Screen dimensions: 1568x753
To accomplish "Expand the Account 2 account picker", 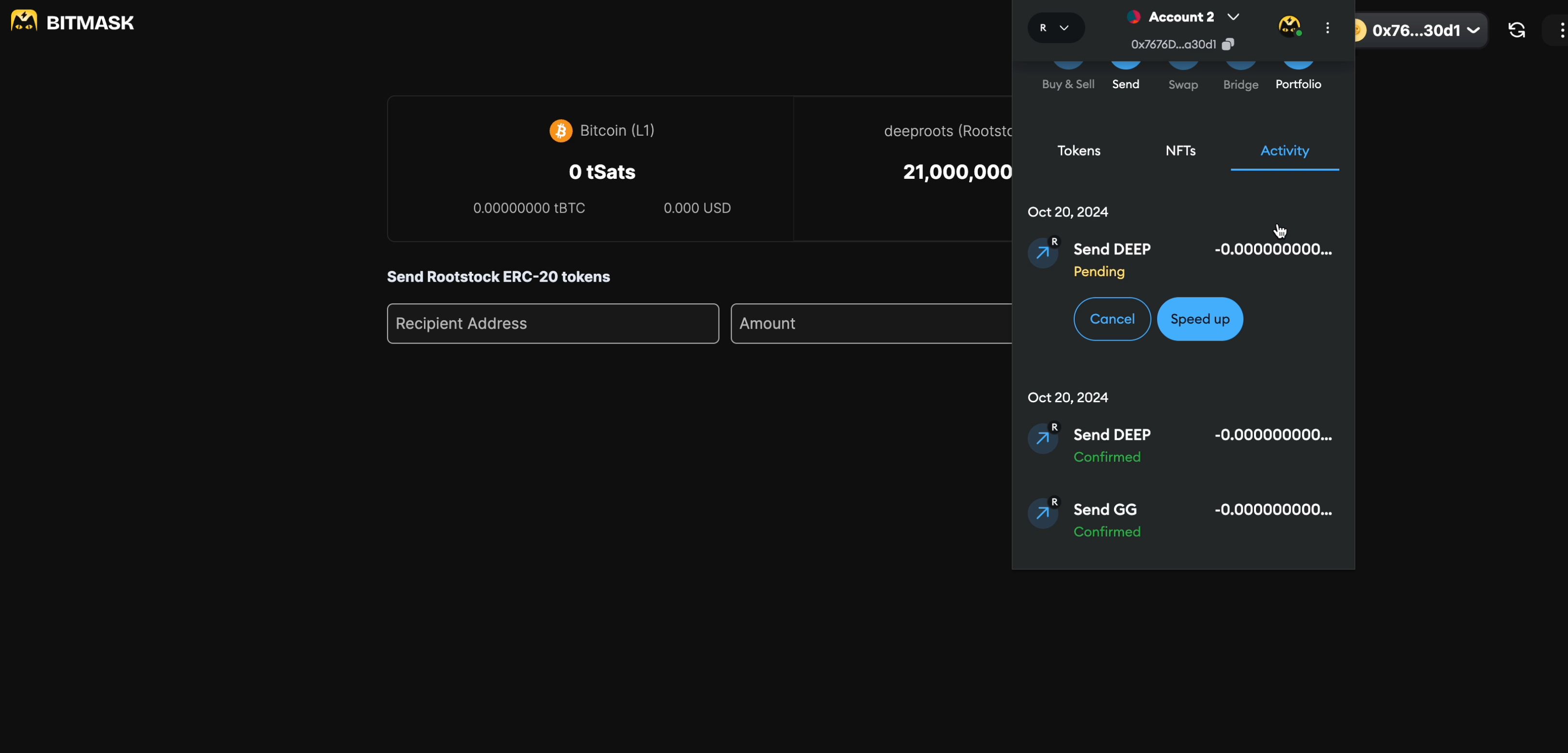I will click(x=1233, y=17).
